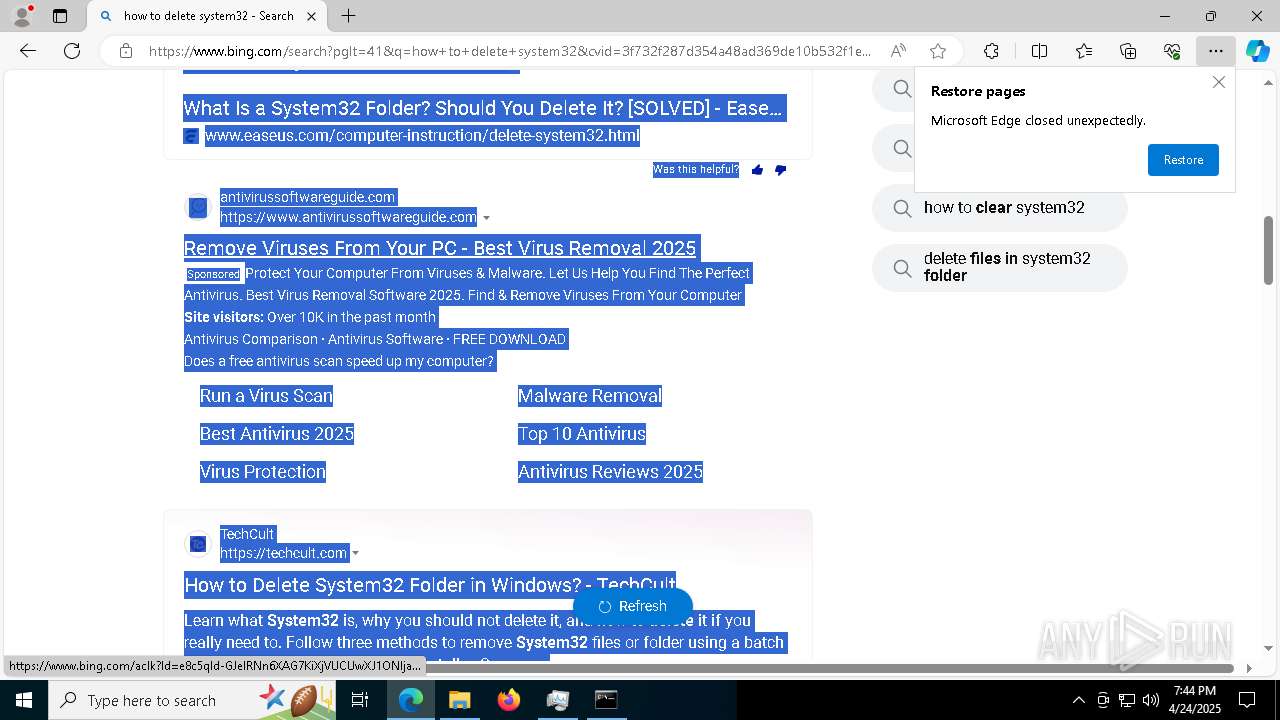Add this page to favorites
Viewport: 1280px width, 720px height.
click(938, 51)
